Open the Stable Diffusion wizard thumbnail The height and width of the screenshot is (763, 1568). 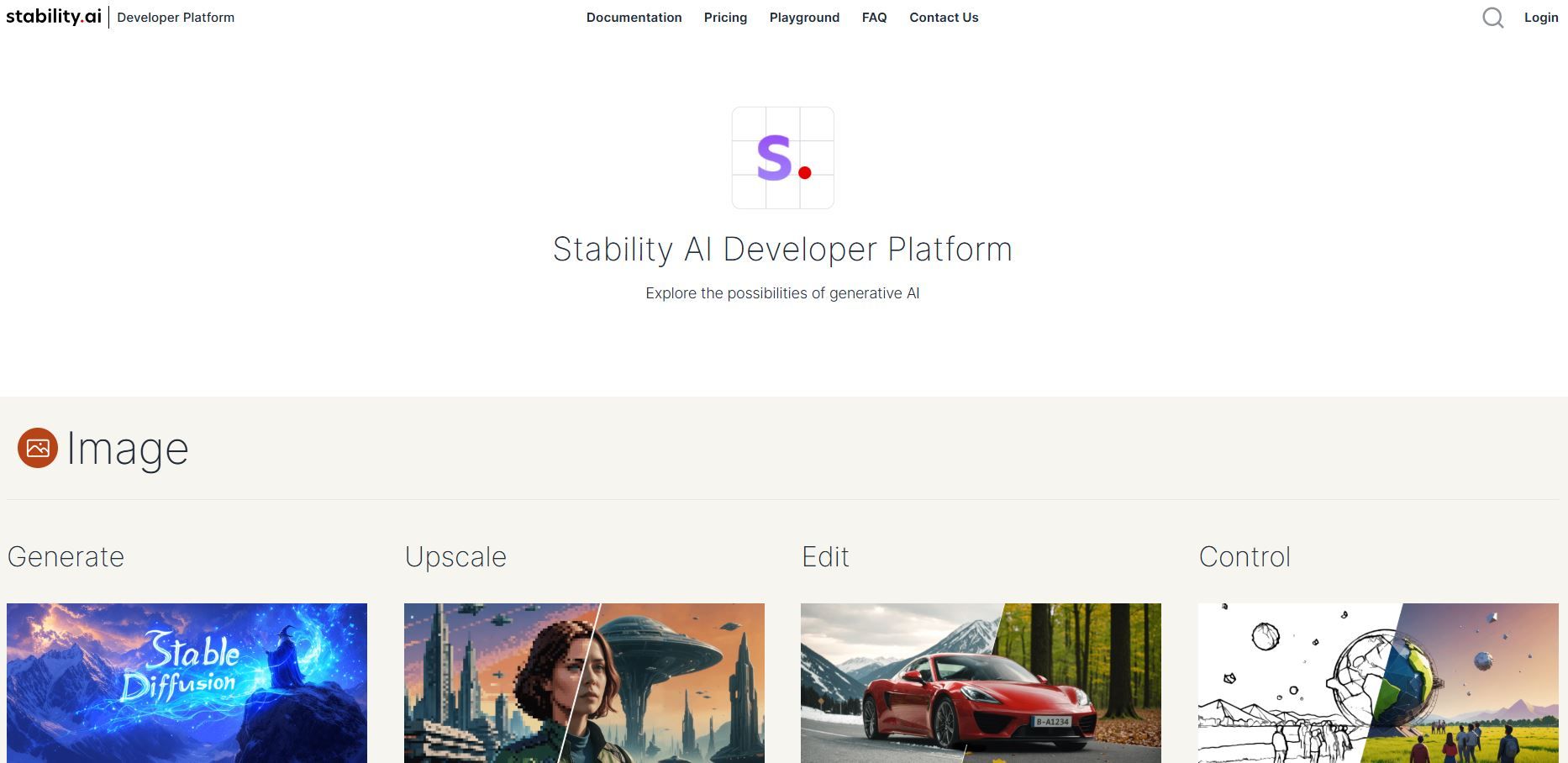coord(187,683)
